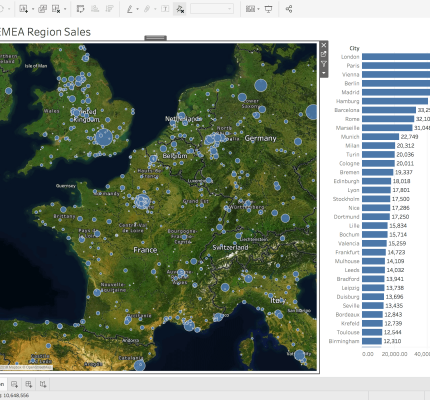Expand the Show/Hide cards dropdown arrow
Viewport: 430px width, 400px height.
pyautogui.click(x=259, y=9)
